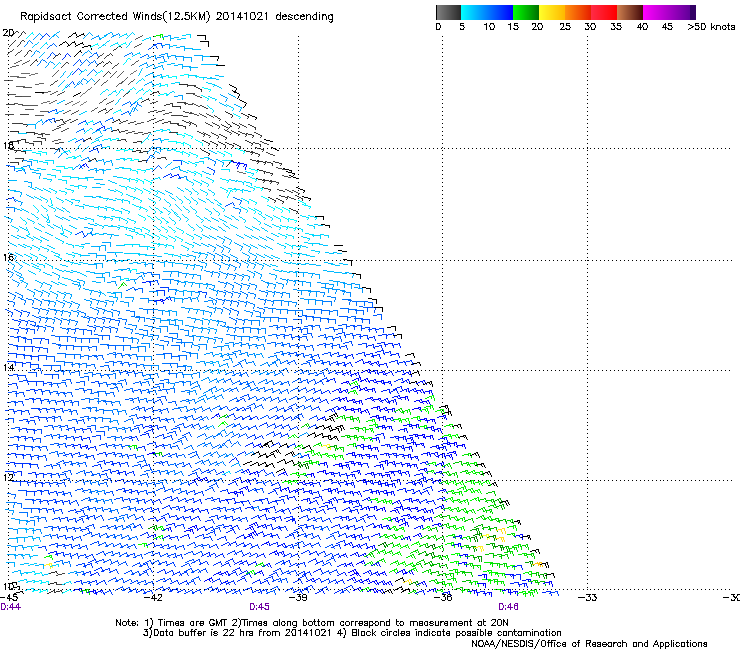Click the gray 0-5 knots color swatch
Viewport: 740px width, 650px height.
pos(448,12)
